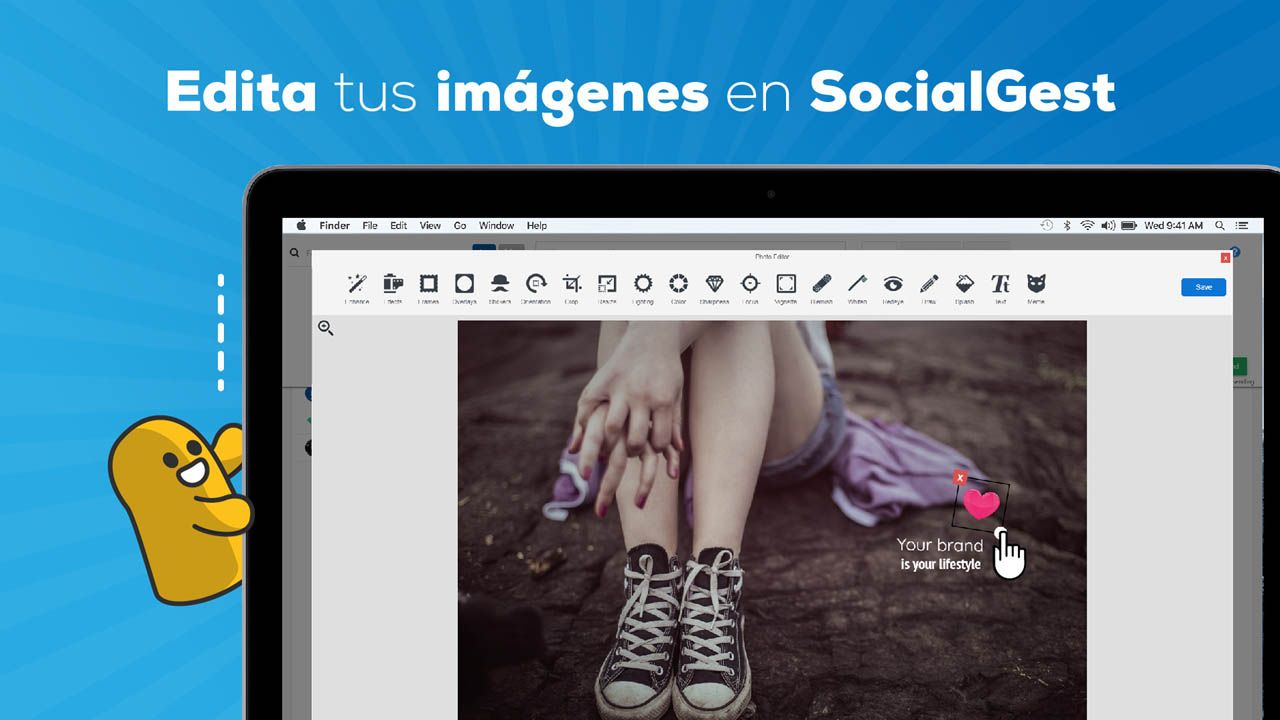Select the pink heart sticker
Screen dimensions: 1280x720
pos(981,505)
